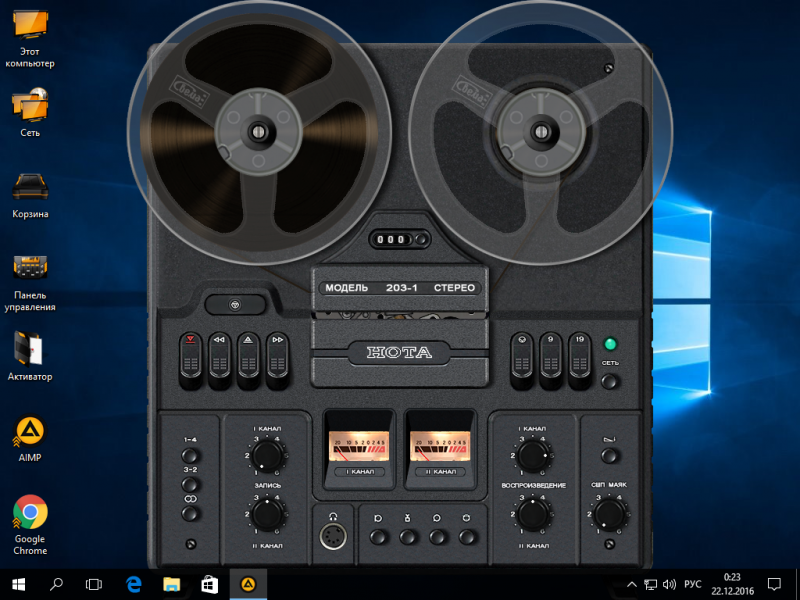Image resolution: width=800 pixels, height=600 pixels.
Task: Push the round button above СШП МАЯК label
Action: (609, 455)
